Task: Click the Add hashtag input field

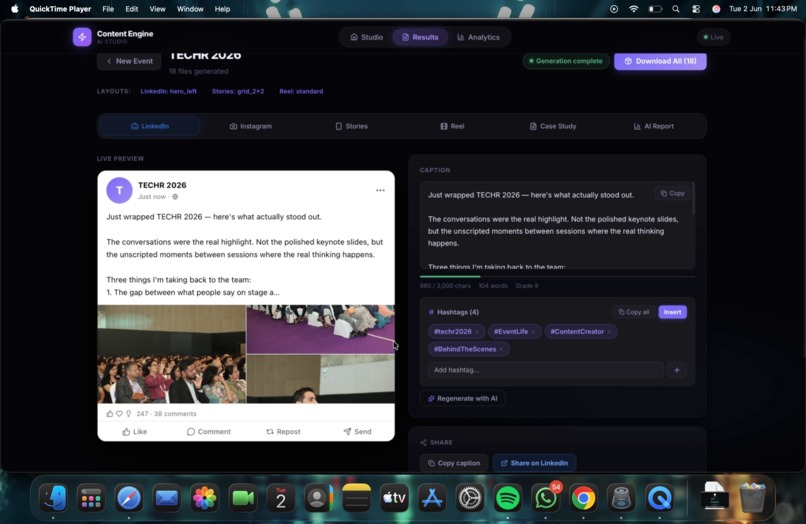Action: point(545,370)
